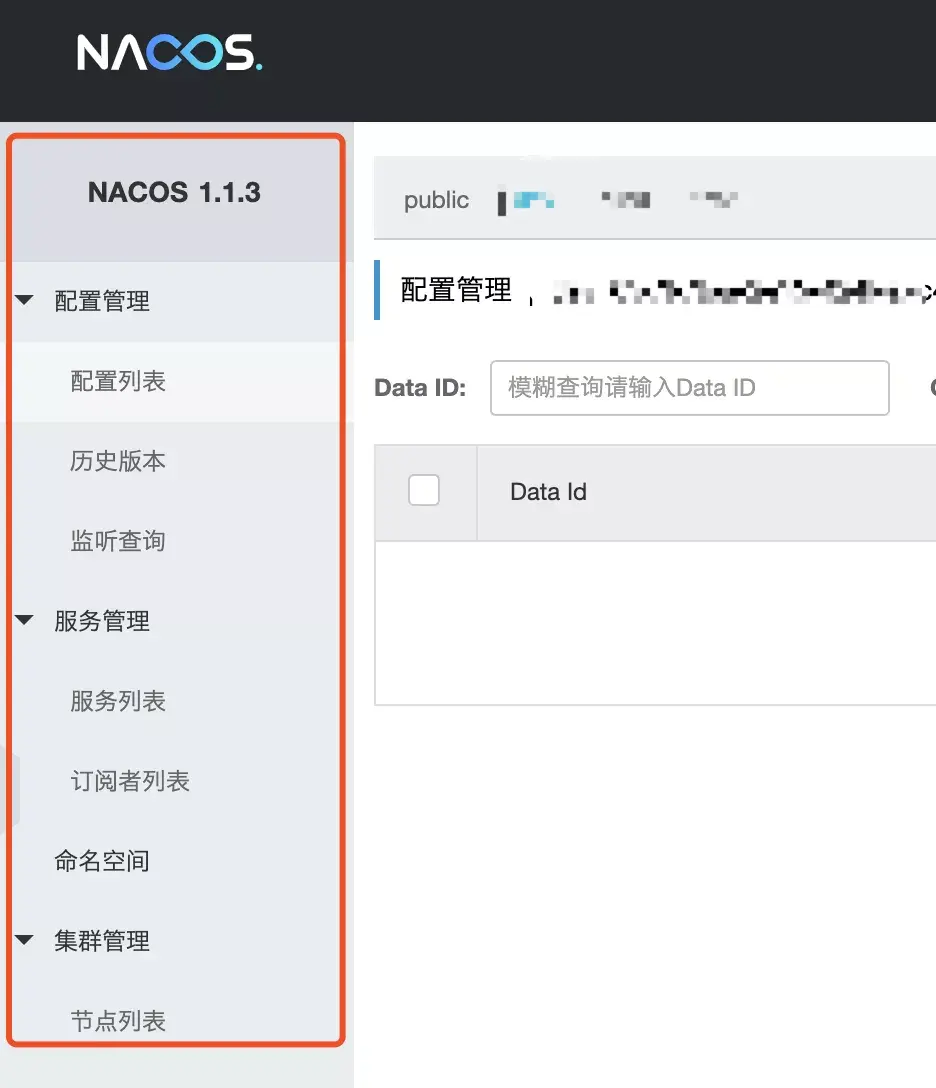Viewport: 936px width, 1088px height.
Task: Open 监听查询 in the sidebar
Action: coord(118,541)
